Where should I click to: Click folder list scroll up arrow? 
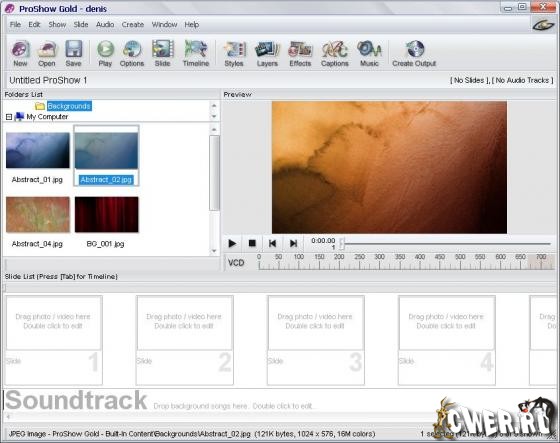(214, 105)
